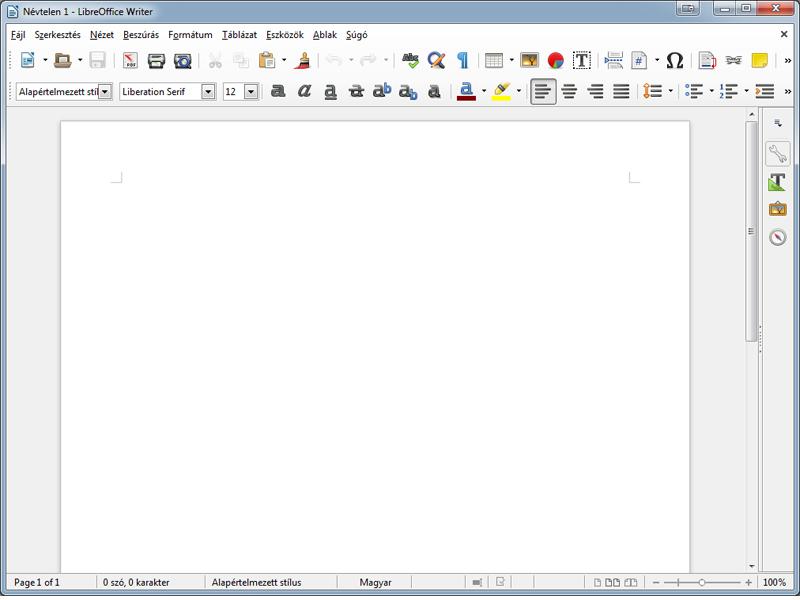Toggle underline text
This screenshot has height=600, width=800.
(x=330, y=91)
